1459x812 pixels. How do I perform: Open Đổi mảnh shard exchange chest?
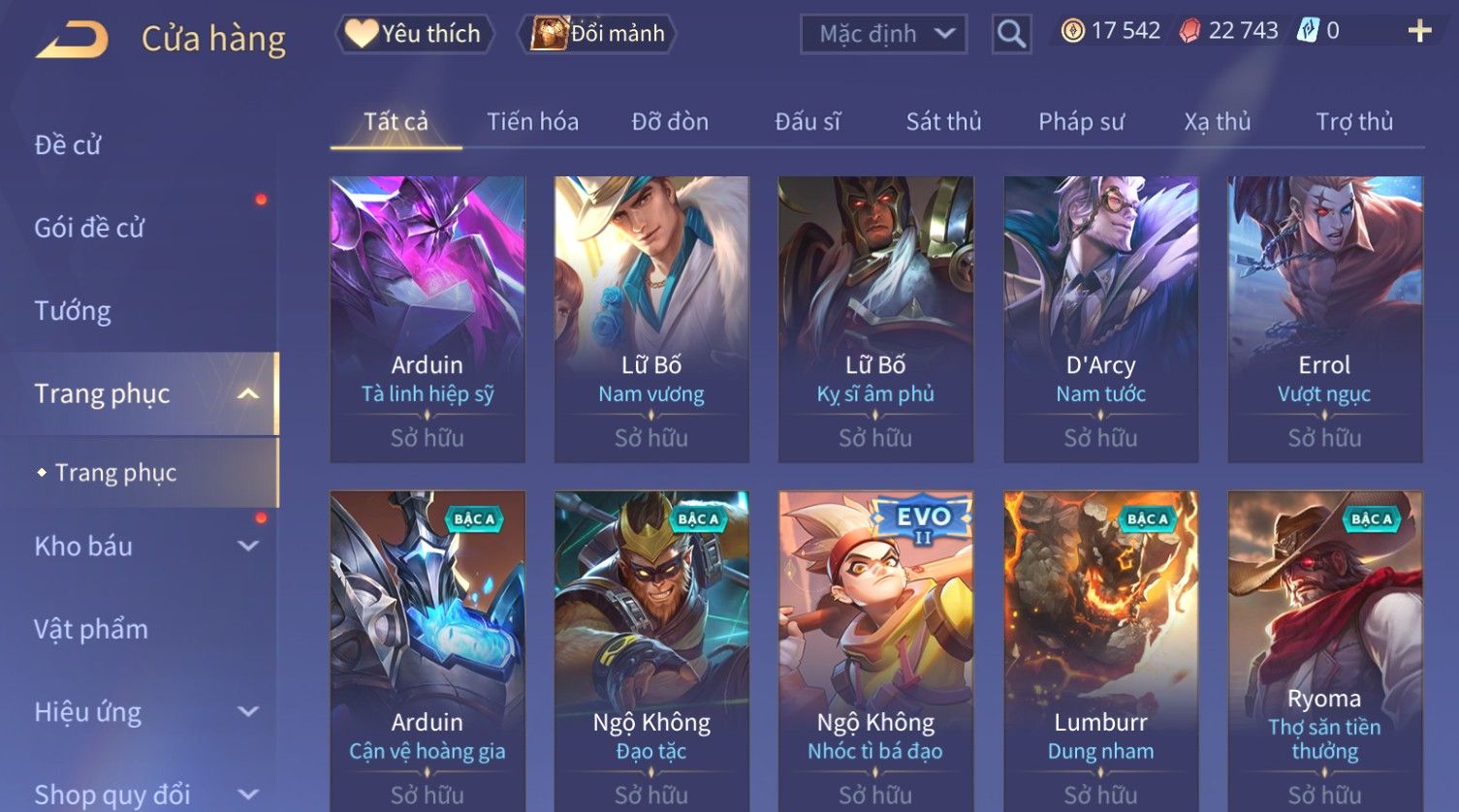pyautogui.click(x=598, y=34)
